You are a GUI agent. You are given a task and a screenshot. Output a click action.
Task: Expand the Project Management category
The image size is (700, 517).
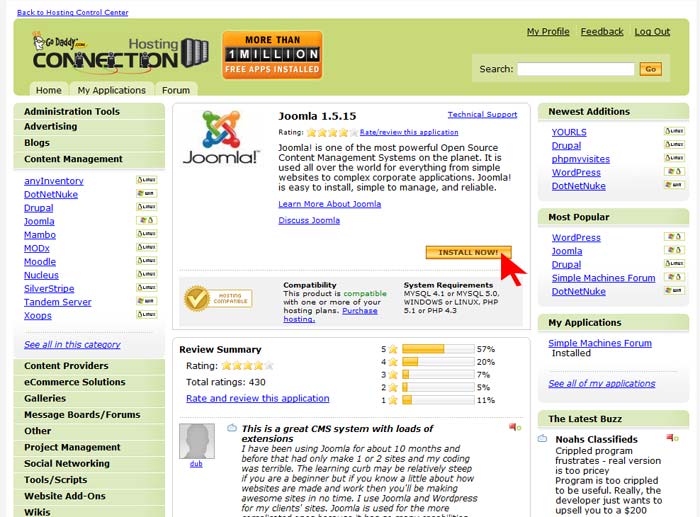pyautogui.click(x=89, y=447)
